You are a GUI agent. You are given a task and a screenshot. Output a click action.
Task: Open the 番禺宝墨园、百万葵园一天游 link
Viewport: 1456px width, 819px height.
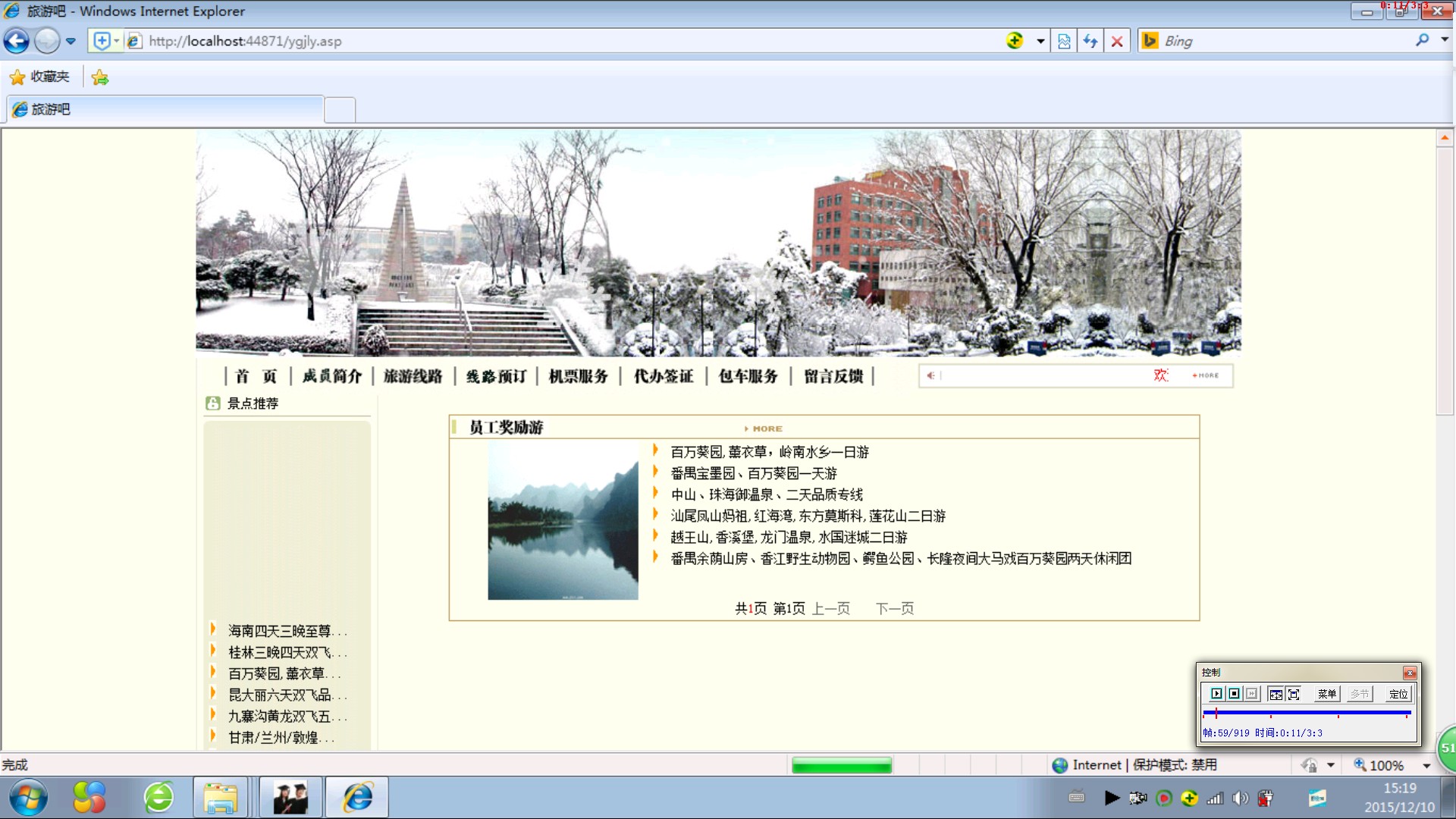754,473
